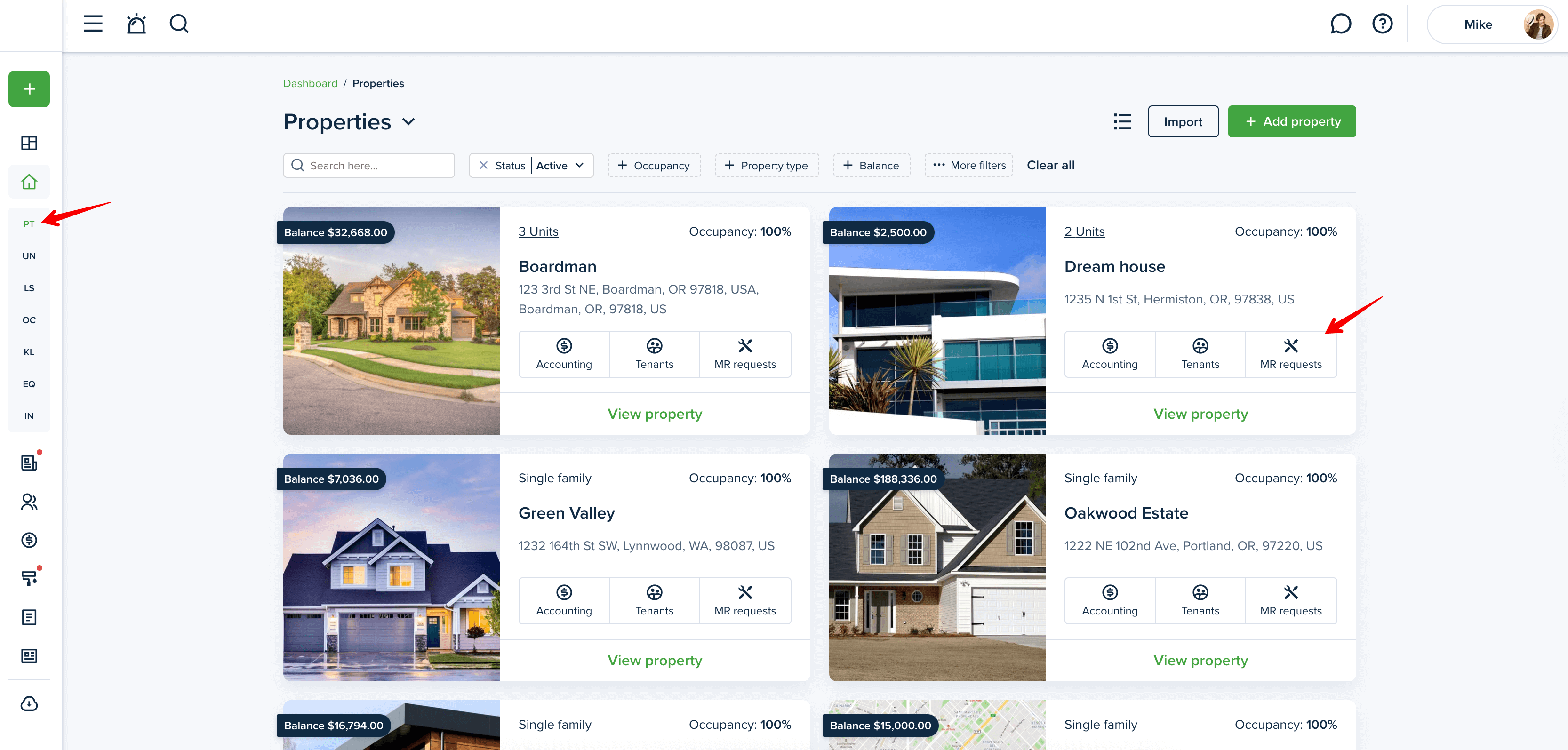Image resolution: width=1568 pixels, height=750 pixels.
Task: Open MR requests for Dream house
Action: tap(1290, 354)
